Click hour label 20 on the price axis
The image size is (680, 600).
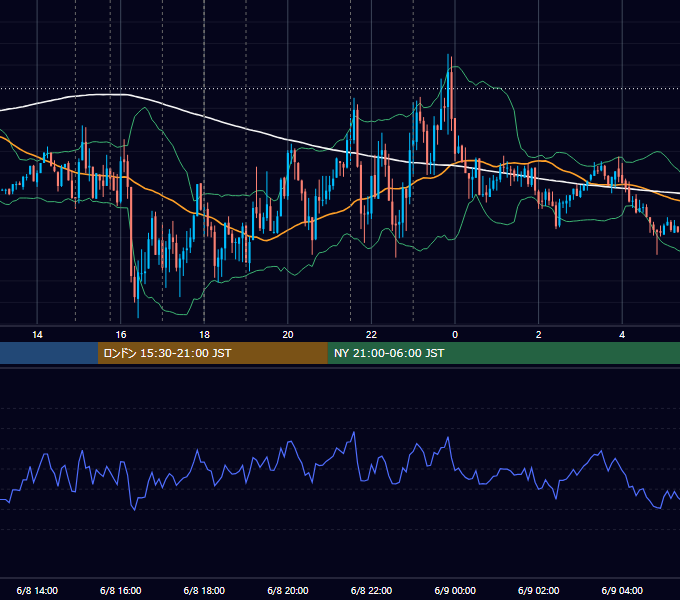point(288,335)
